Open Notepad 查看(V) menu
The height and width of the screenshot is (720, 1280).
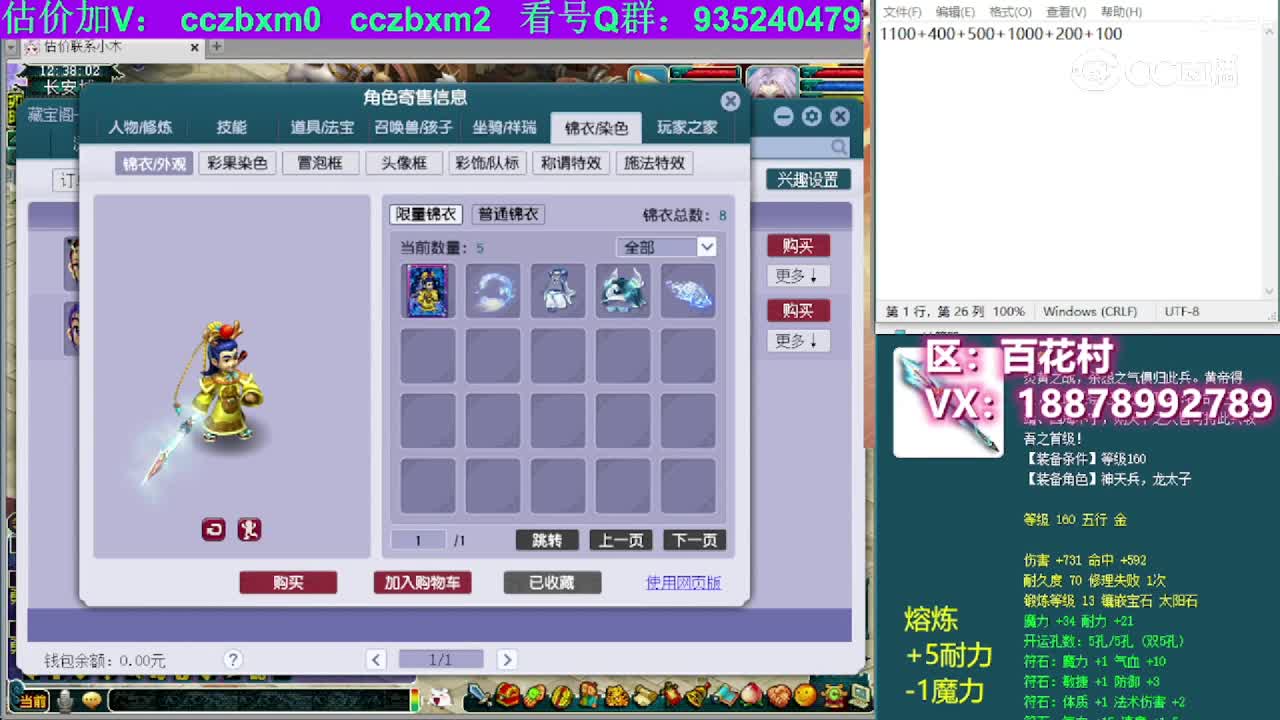coord(1065,12)
